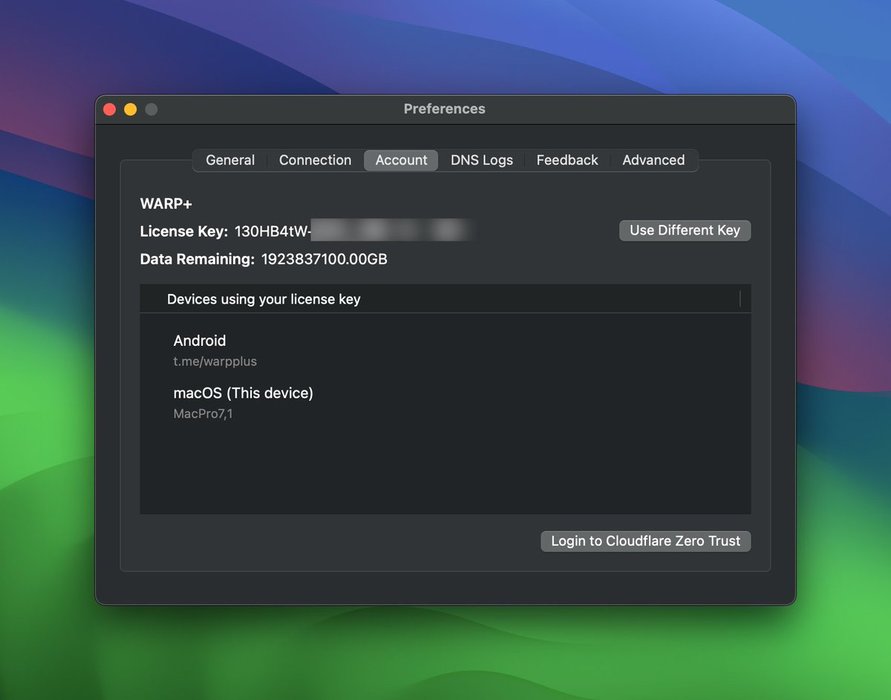The width and height of the screenshot is (891, 700).
Task: Click the MacPro7,1 device model text
Action: click(x=203, y=413)
